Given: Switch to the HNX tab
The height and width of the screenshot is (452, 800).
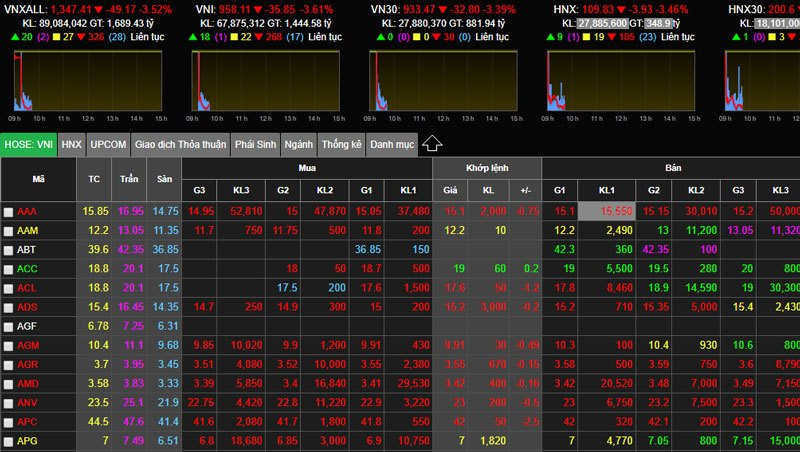Looking at the screenshot, I should click(x=71, y=144).
